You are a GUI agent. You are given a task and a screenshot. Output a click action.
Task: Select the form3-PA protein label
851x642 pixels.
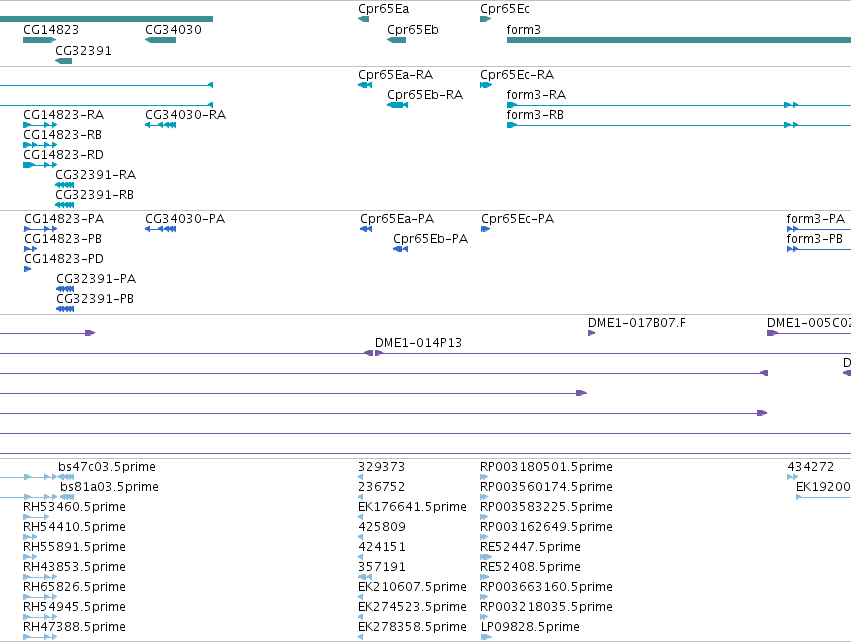point(816,219)
